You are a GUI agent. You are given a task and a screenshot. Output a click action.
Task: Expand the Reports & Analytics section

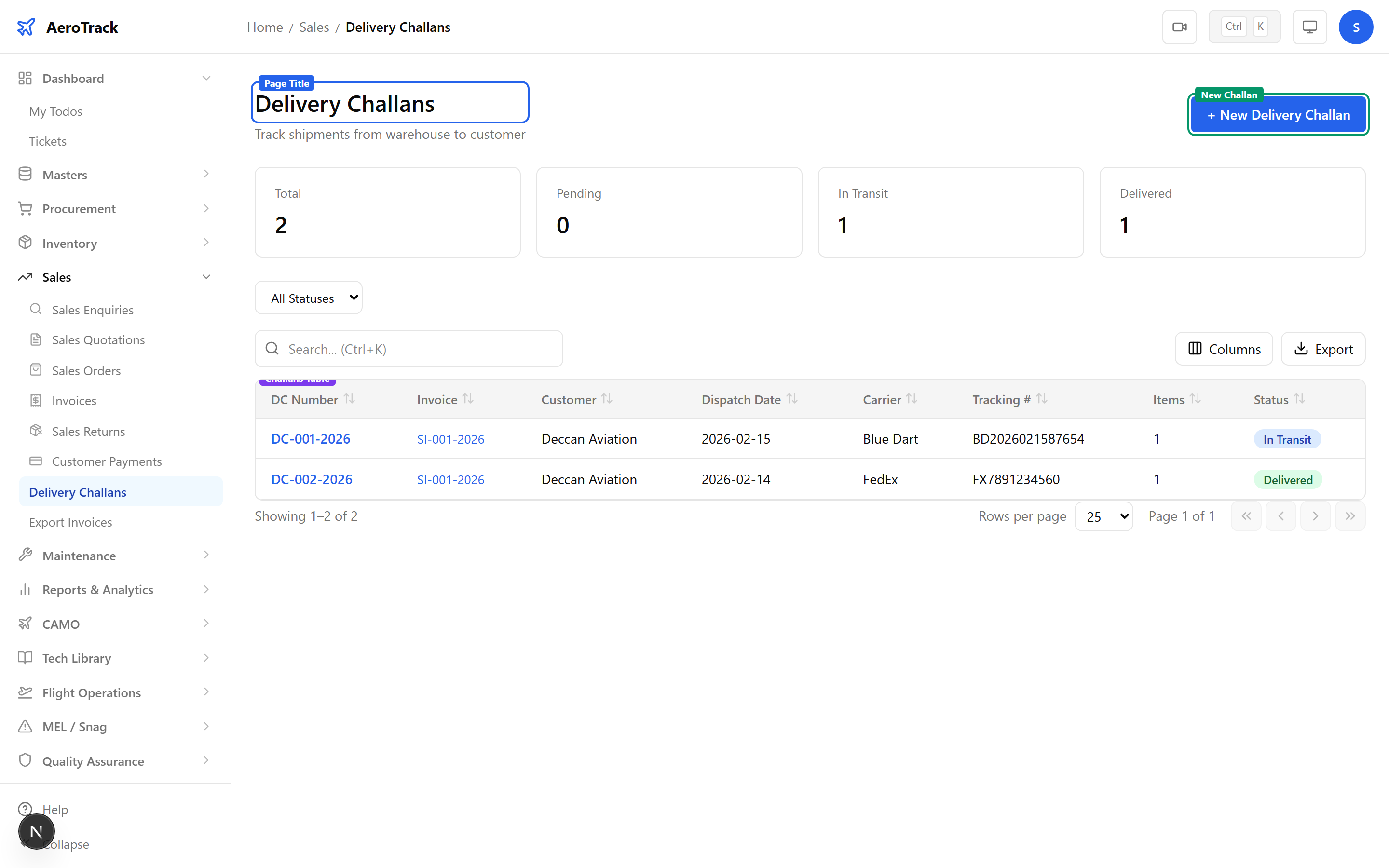97,590
